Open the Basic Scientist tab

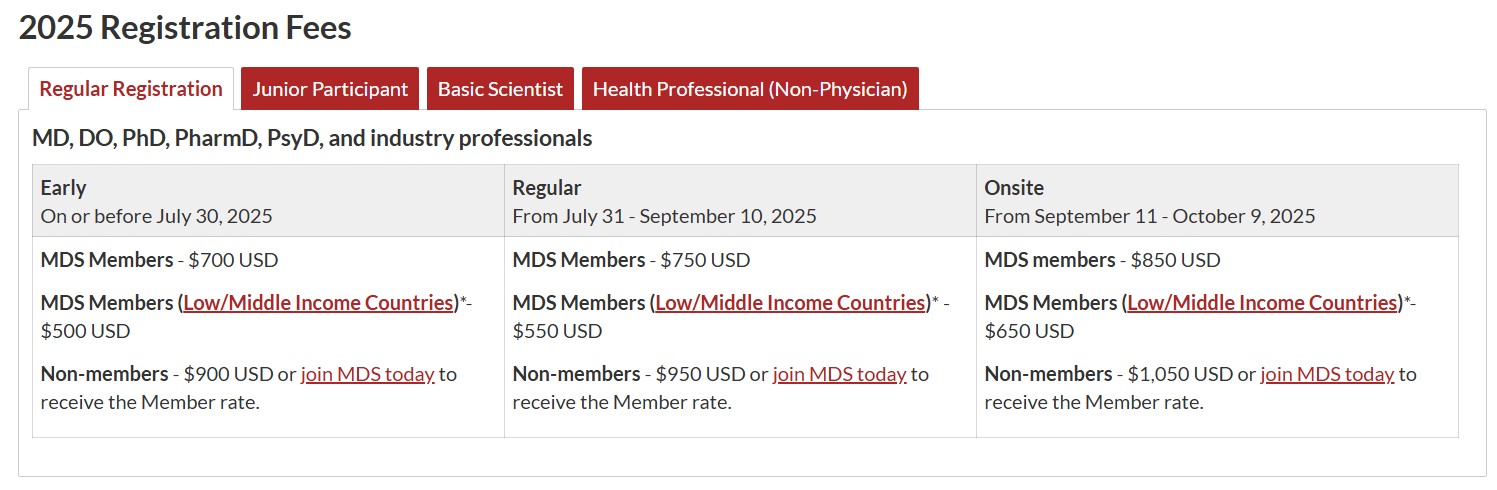[500, 89]
